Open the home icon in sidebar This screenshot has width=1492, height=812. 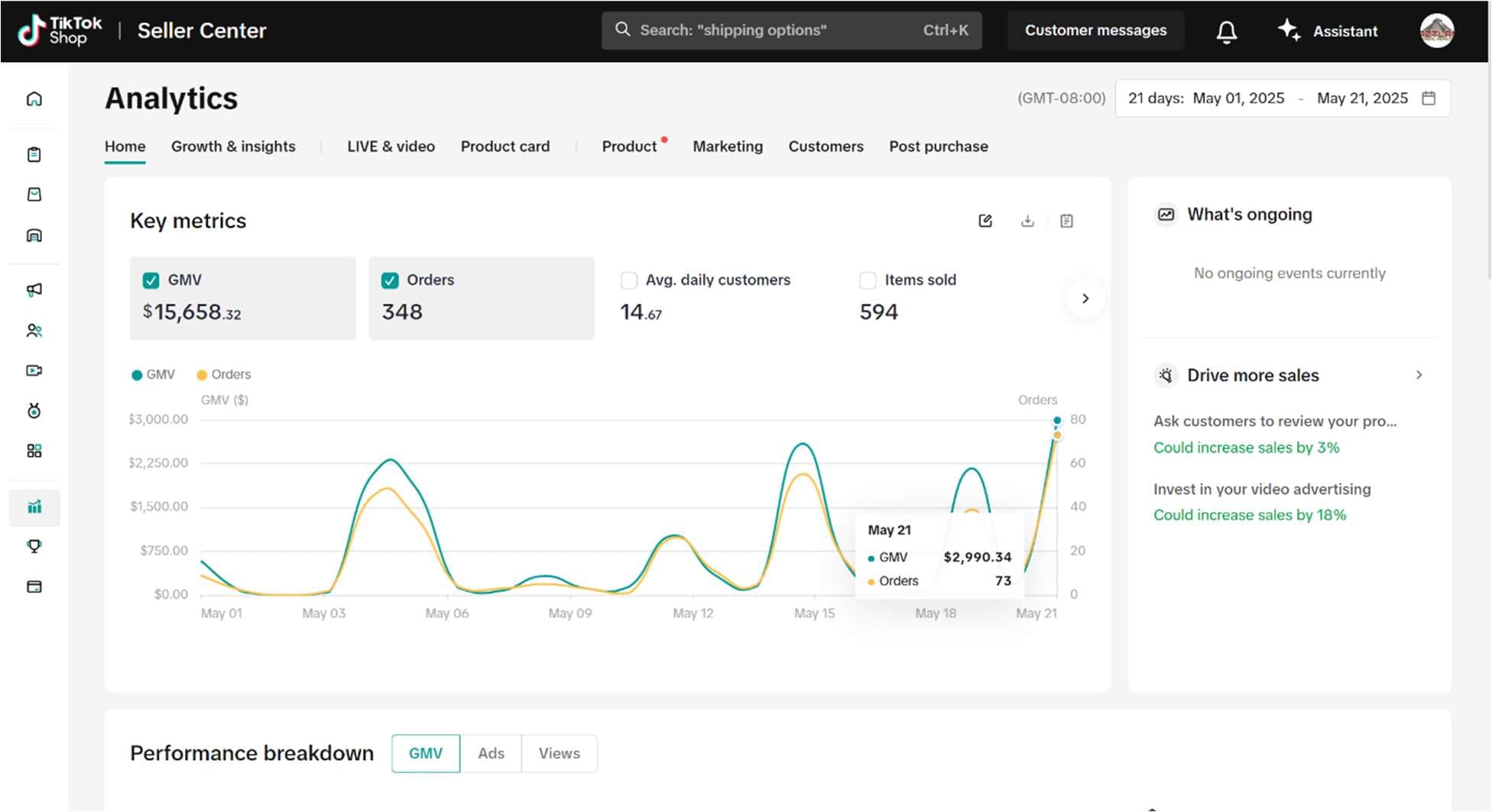pyautogui.click(x=34, y=99)
